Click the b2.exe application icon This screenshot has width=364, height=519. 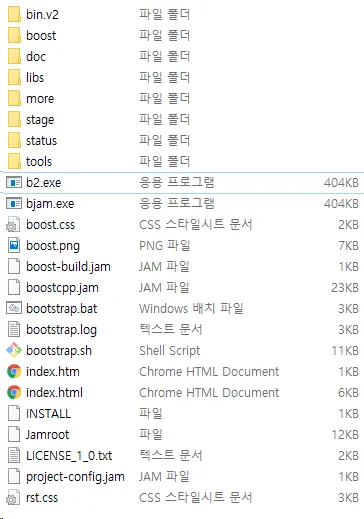(14, 183)
